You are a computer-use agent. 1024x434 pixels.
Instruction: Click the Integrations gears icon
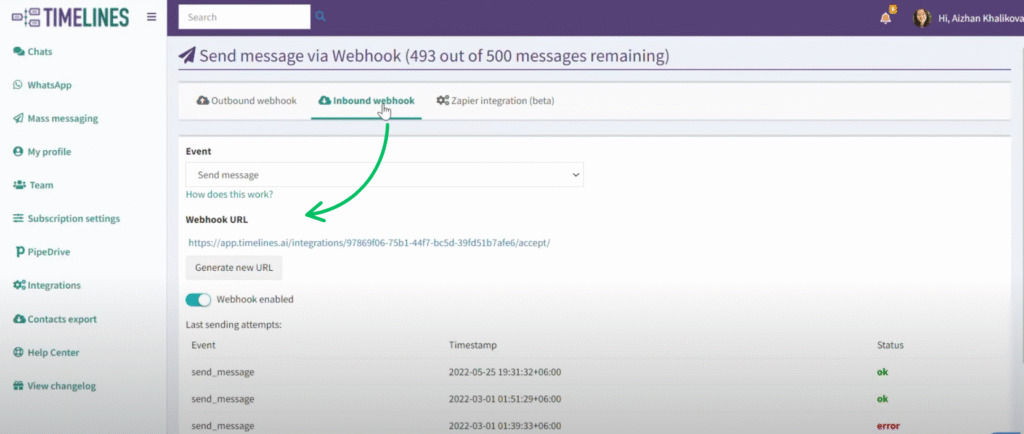coord(19,286)
